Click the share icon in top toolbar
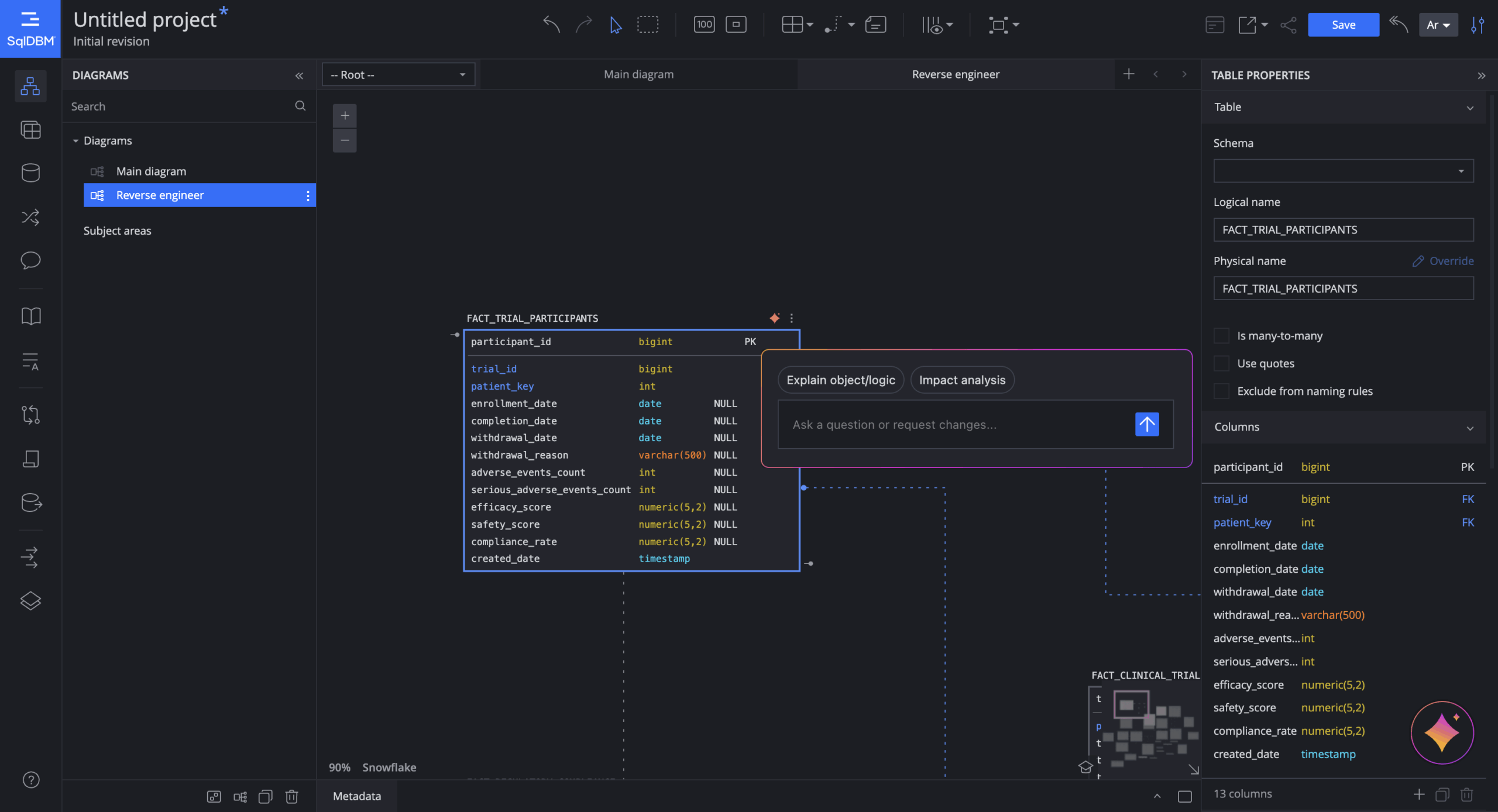The image size is (1498, 812). [x=1288, y=25]
